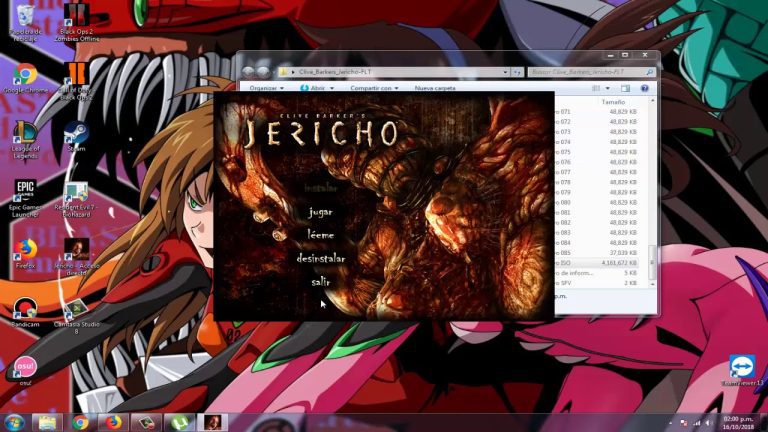Screen dimensions: 768x432
Task: Open the Compartir con menu
Action: [x=374, y=88]
